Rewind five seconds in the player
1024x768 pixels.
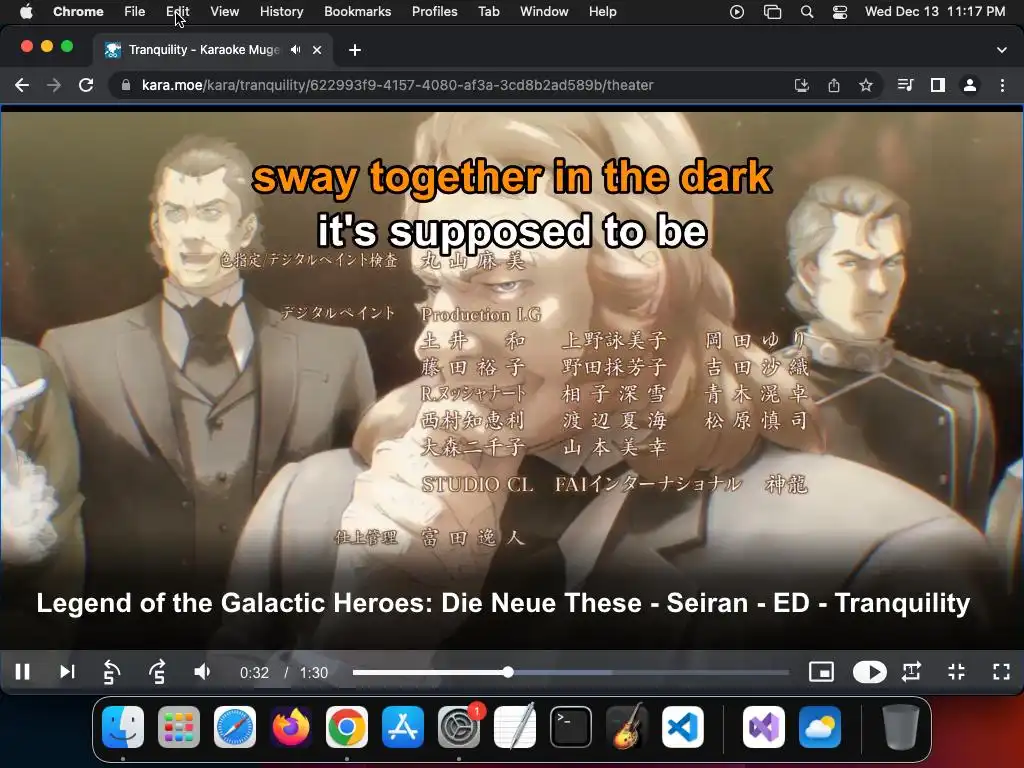point(112,672)
